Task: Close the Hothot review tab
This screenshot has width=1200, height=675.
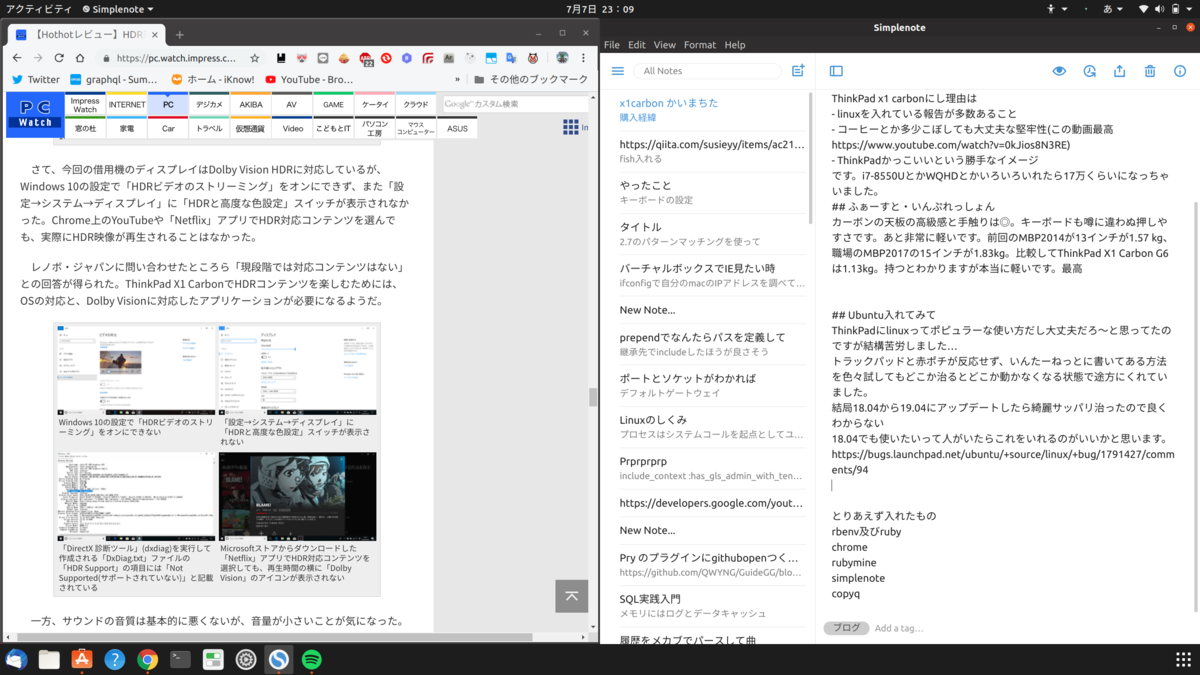Action: pos(157,34)
